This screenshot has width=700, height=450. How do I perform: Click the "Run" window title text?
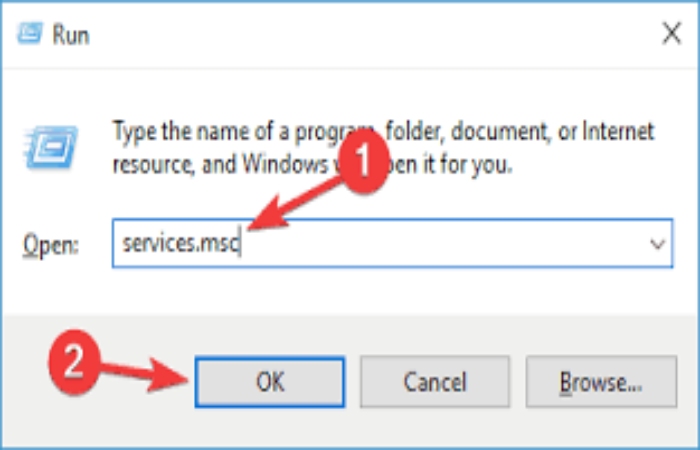(x=71, y=35)
